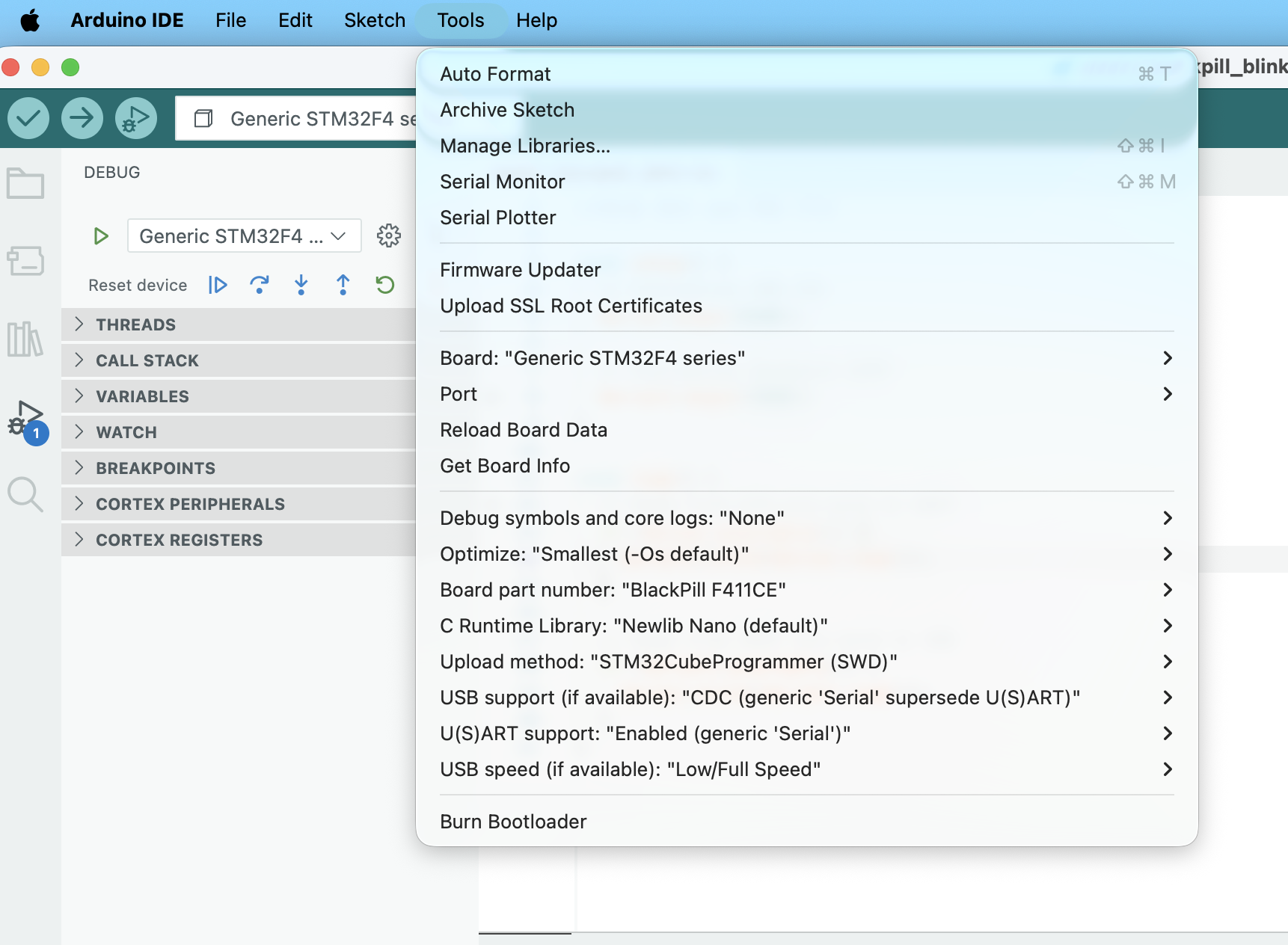
Task: Open Upload method submenu
Action: point(807,662)
